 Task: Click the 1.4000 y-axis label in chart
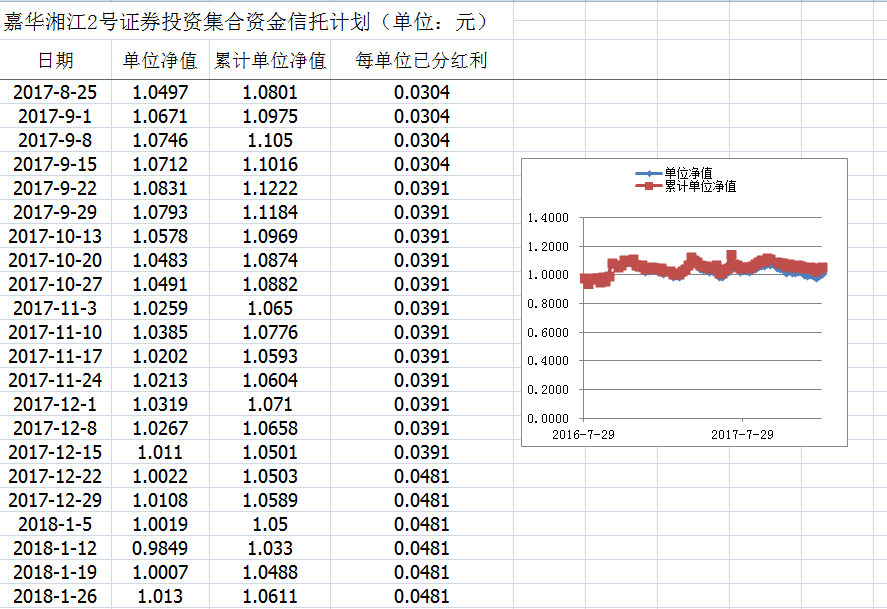pos(547,218)
